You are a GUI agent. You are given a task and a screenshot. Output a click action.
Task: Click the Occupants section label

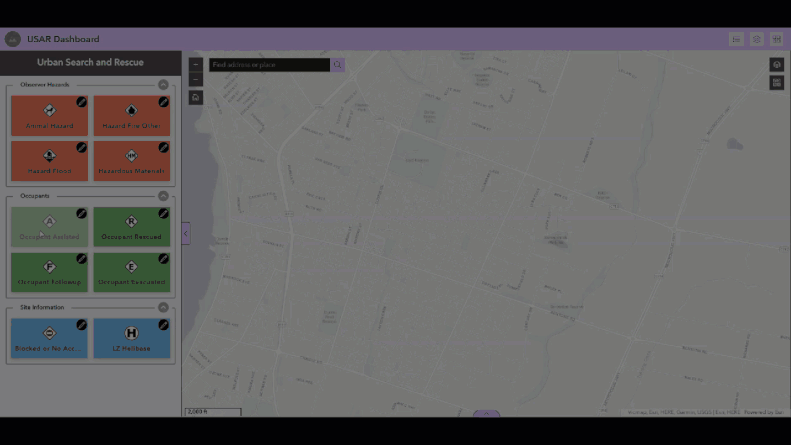pos(35,196)
